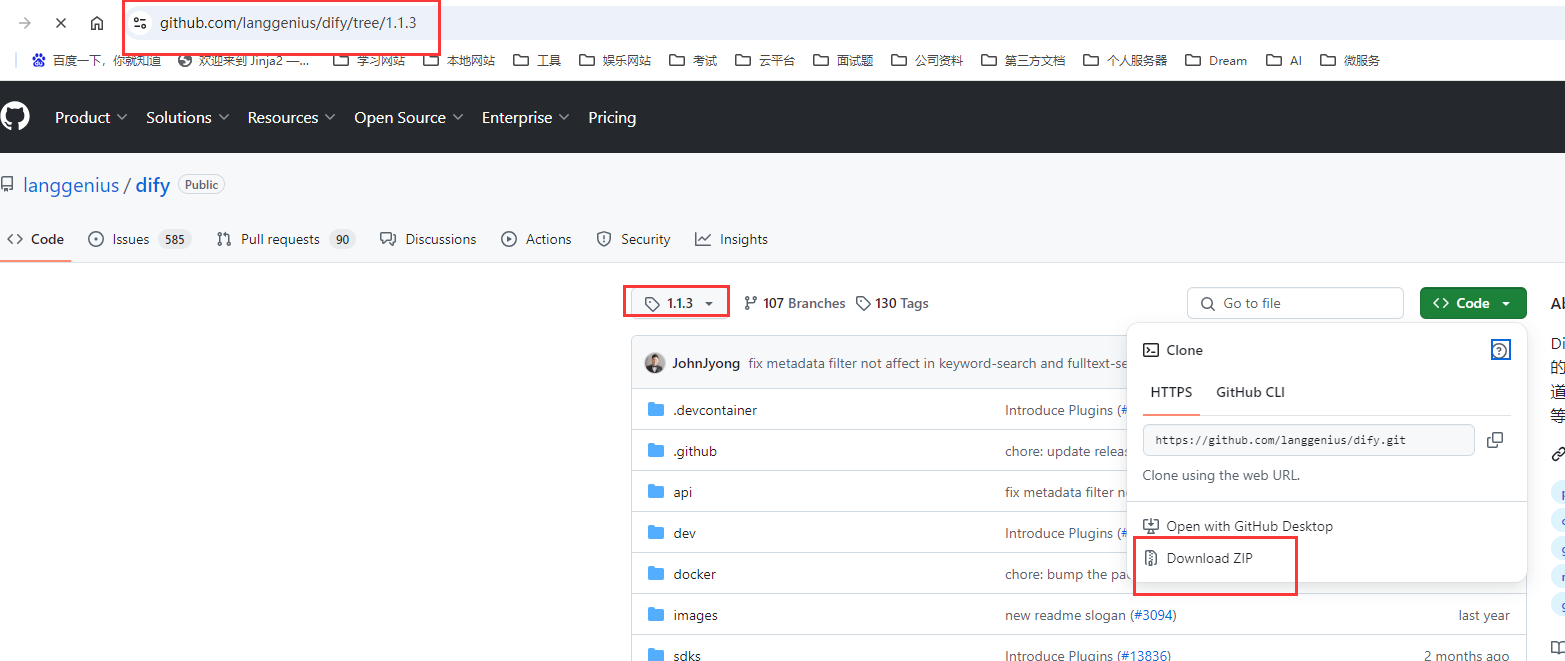Open the 公司资料 bookmark folder
Screen dimensions: 1565x661
click(927, 60)
